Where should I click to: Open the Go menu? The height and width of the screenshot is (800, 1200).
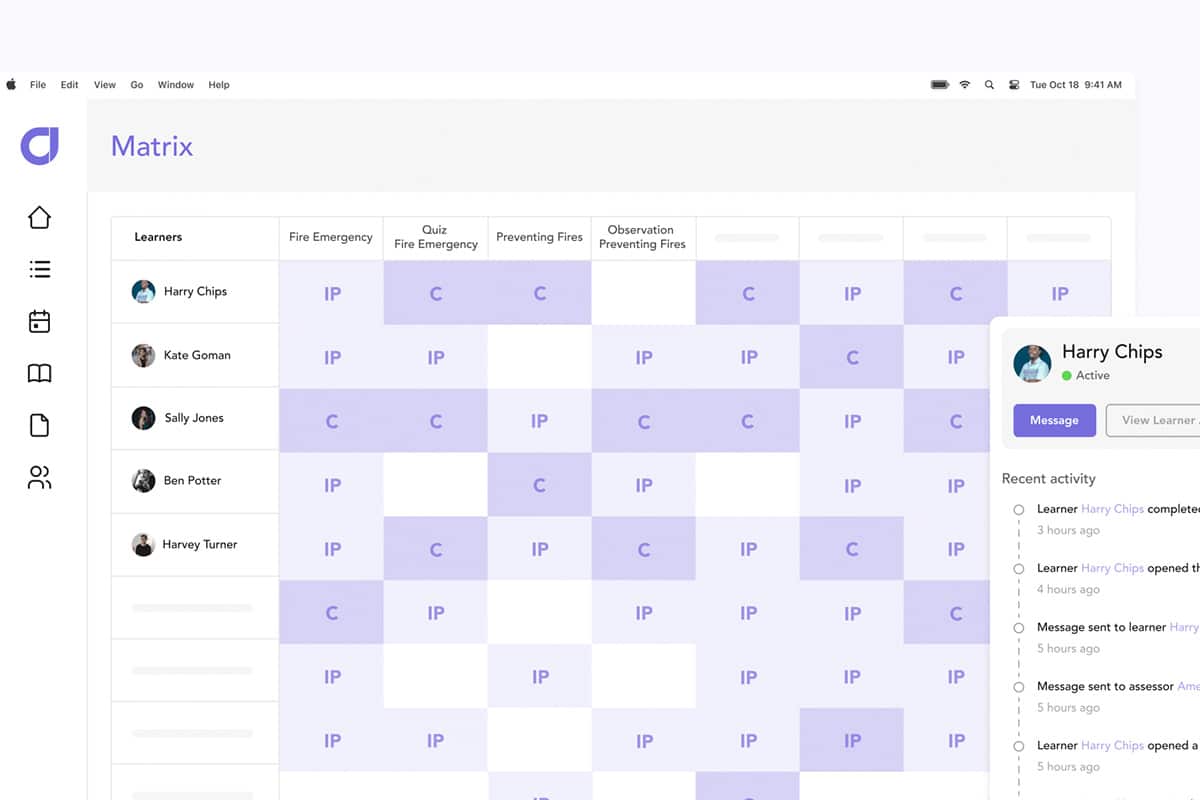pyautogui.click(x=137, y=85)
